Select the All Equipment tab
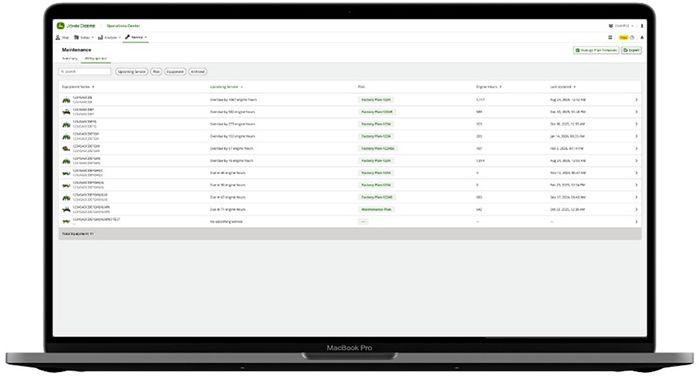Screen dimensions: 700x381 tap(95, 59)
